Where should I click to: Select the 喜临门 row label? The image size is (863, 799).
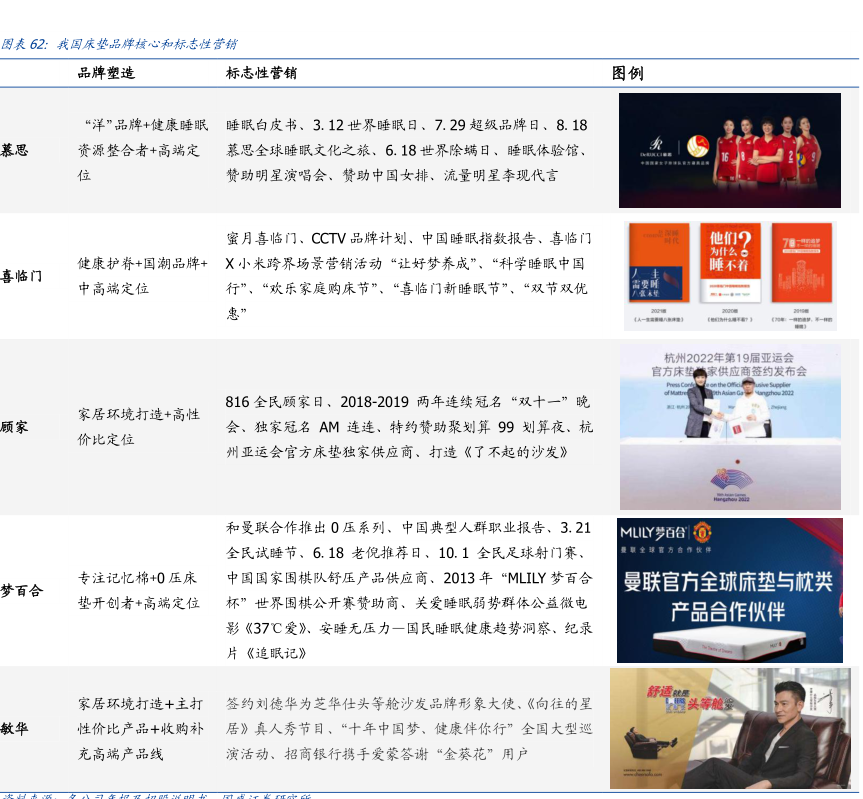click(x=21, y=275)
